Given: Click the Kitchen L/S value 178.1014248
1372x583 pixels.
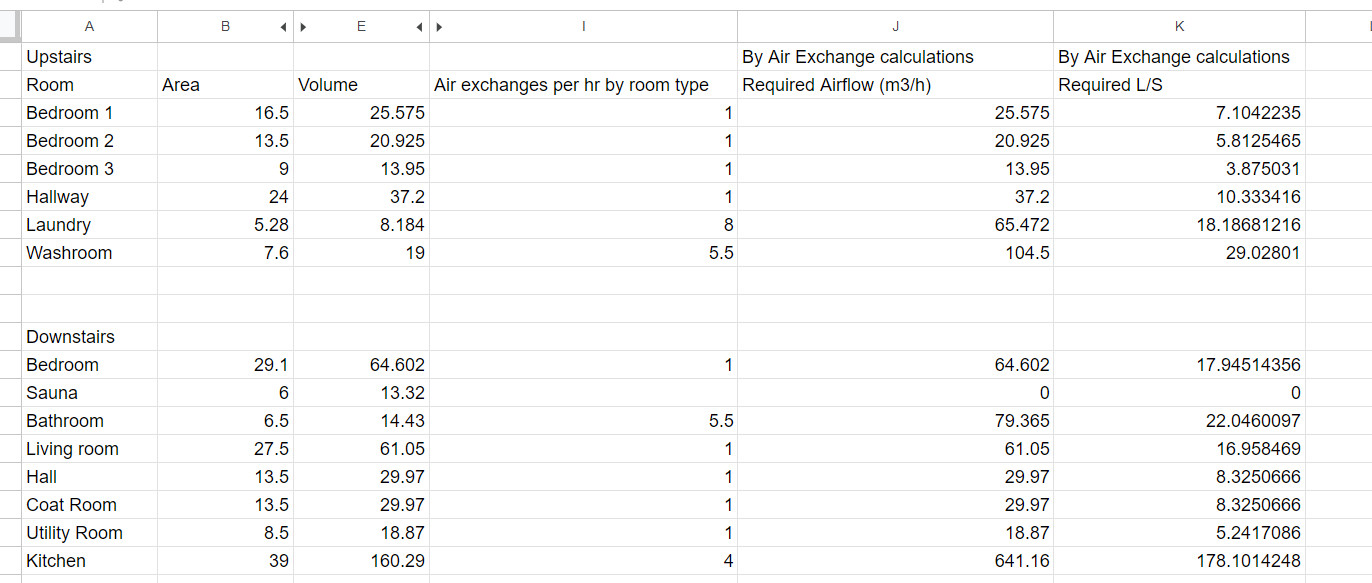Looking at the screenshot, I should (1179, 561).
